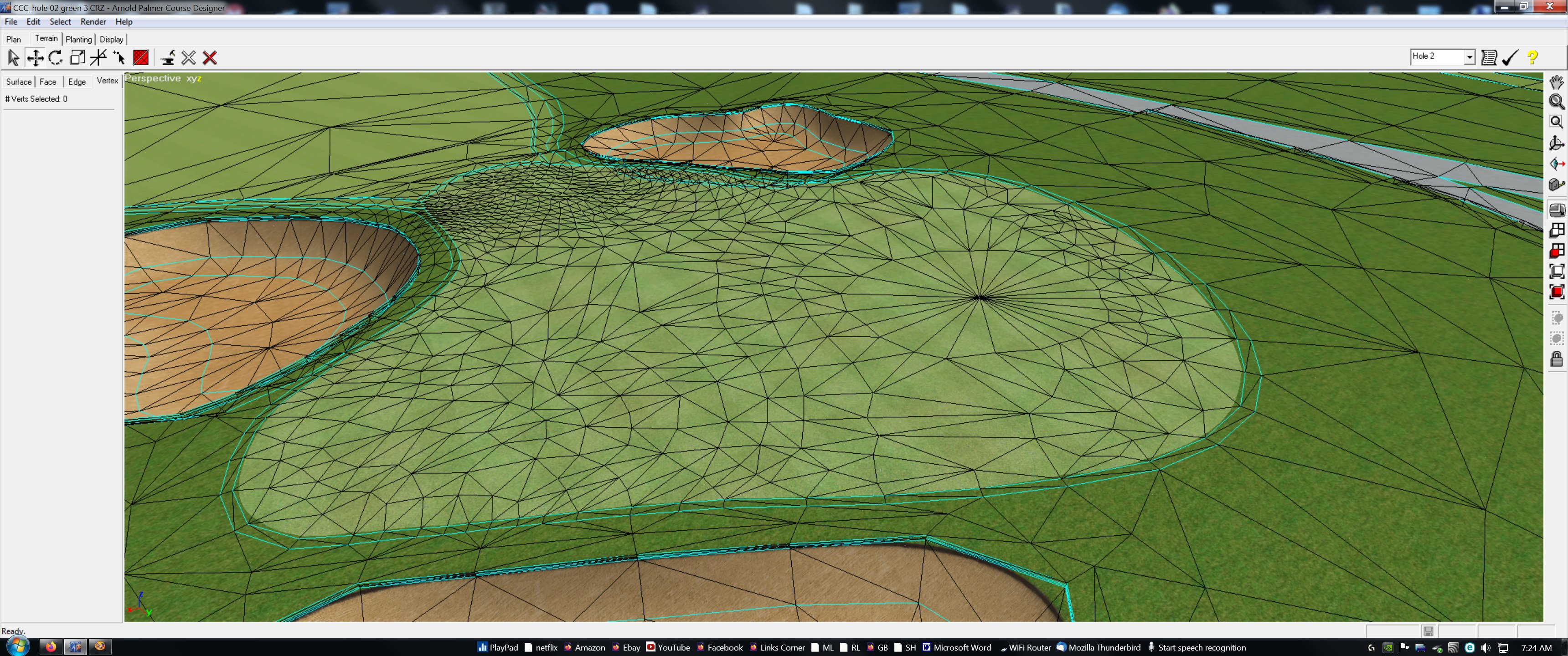Click the black checkmark button

tap(1510, 57)
